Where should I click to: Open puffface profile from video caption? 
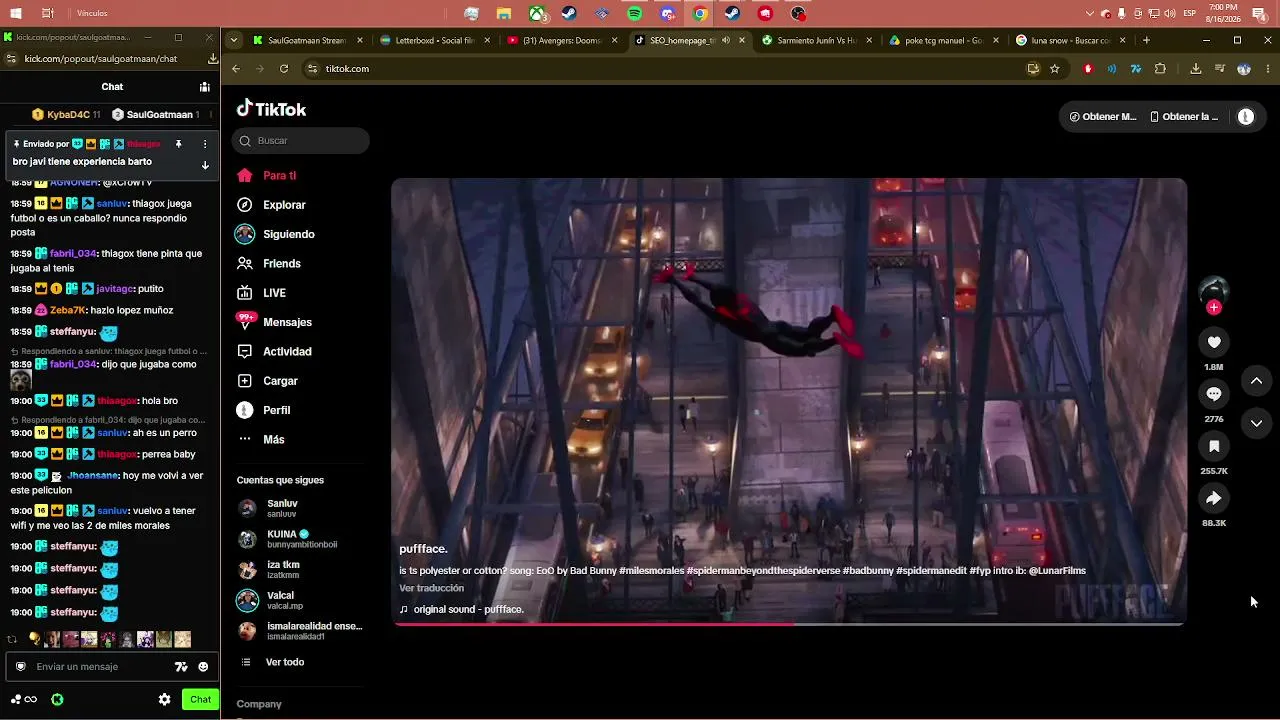423,549
